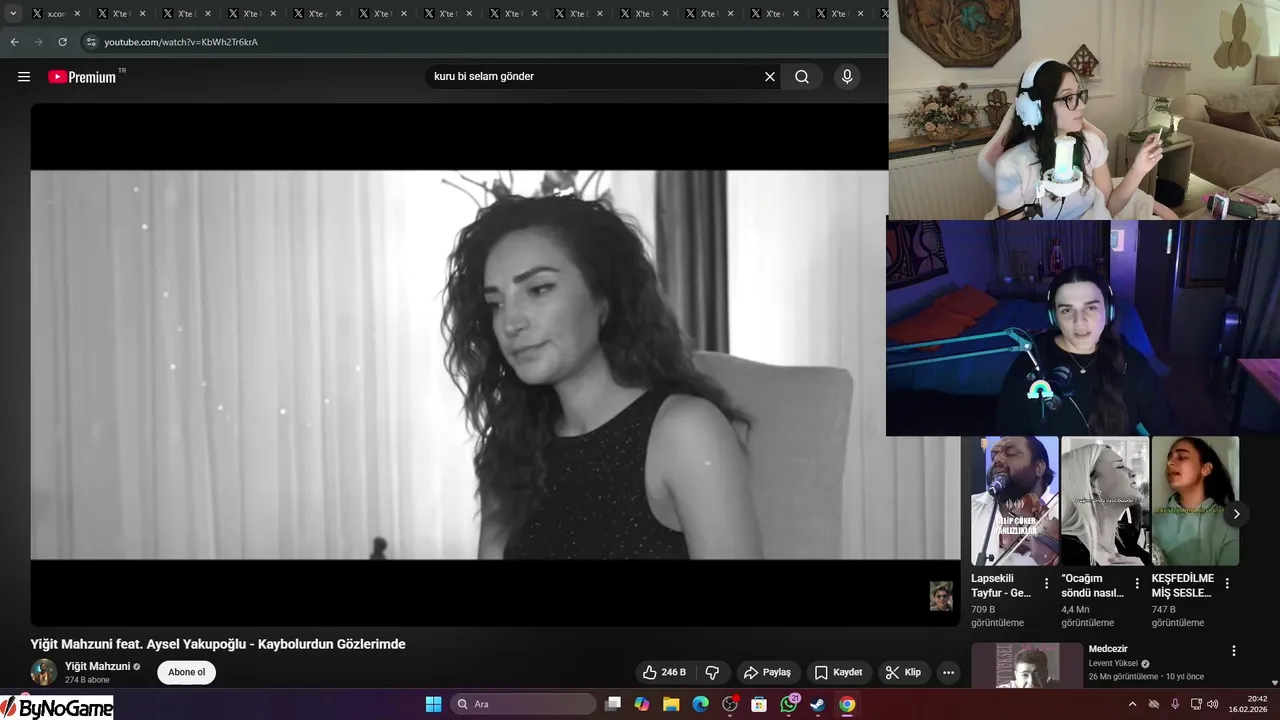This screenshot has width=1280, height=720.
Task: Open Medcezir video thumbnail
Action: point(1027,666)
